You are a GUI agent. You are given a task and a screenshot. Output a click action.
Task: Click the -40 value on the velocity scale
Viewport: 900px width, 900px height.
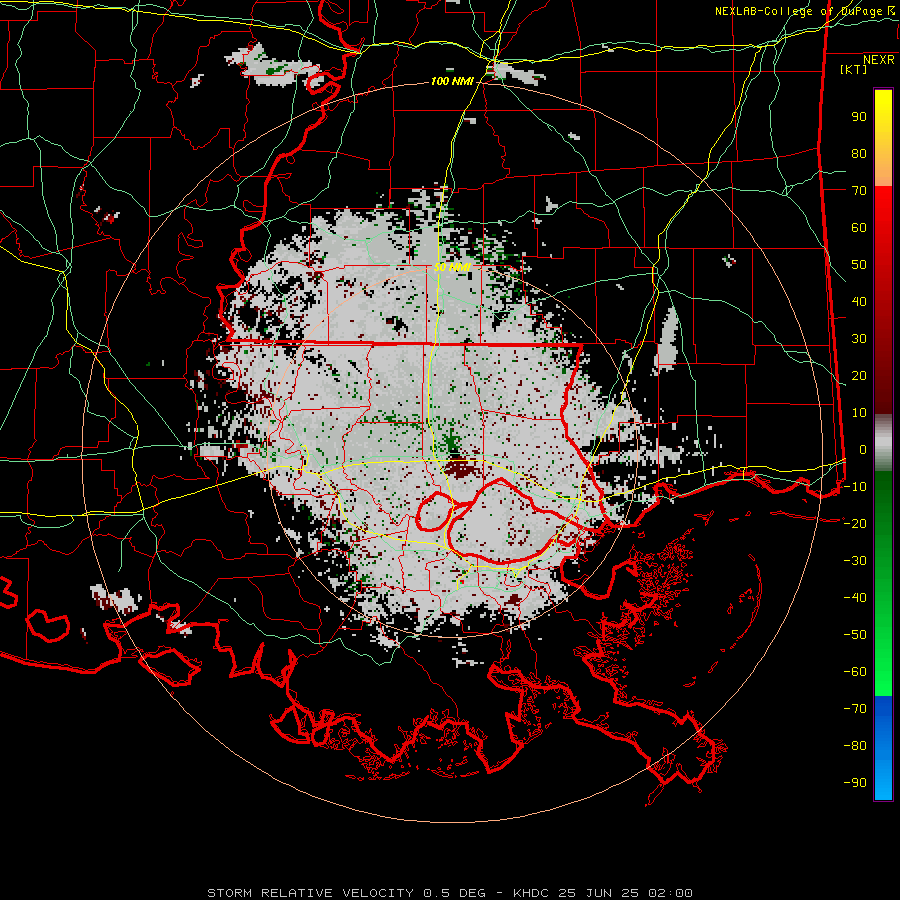pos(855,598)
